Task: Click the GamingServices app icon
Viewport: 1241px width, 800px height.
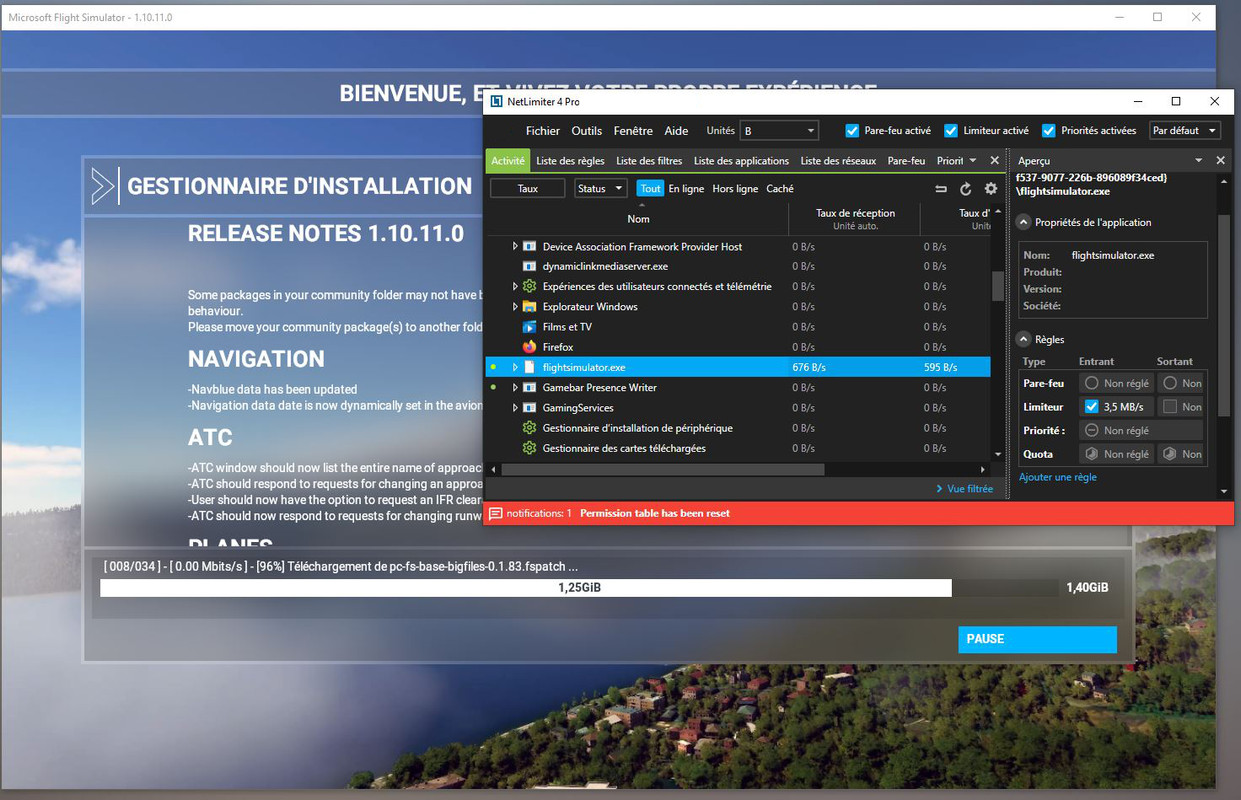Action: click(530, 408)
